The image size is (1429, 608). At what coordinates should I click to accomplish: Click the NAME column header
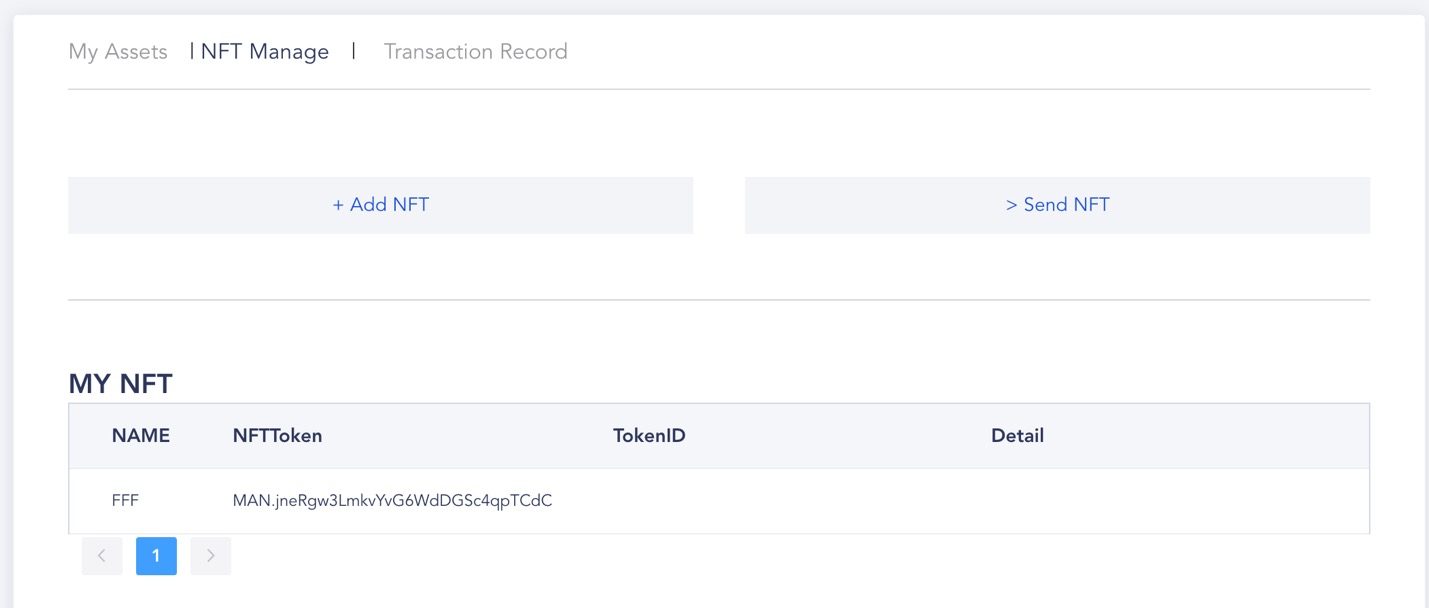pos(141,436)
